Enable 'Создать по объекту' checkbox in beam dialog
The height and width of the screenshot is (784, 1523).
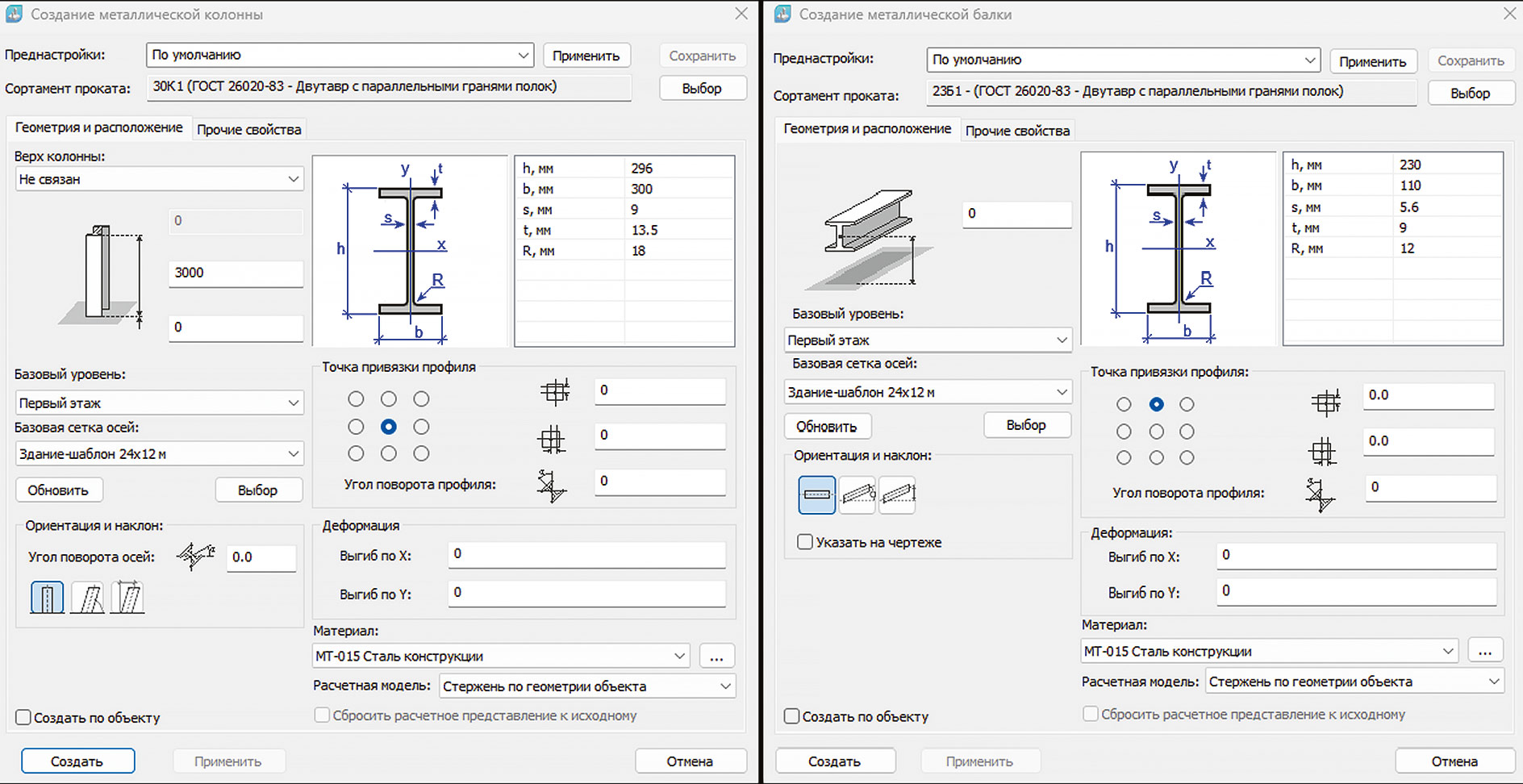pos(792,715)
